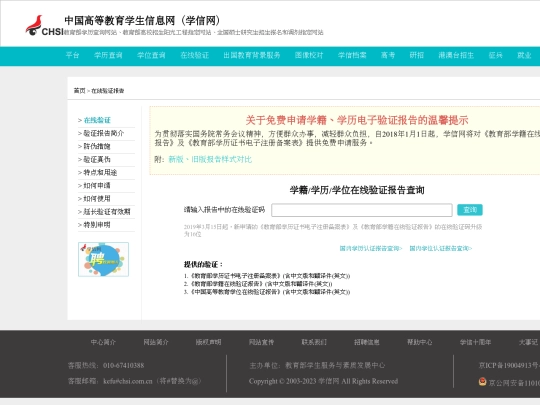Click 首页 in the breadcrumb
The height and width of the screenshot is (405, 540).
(79, 91)
